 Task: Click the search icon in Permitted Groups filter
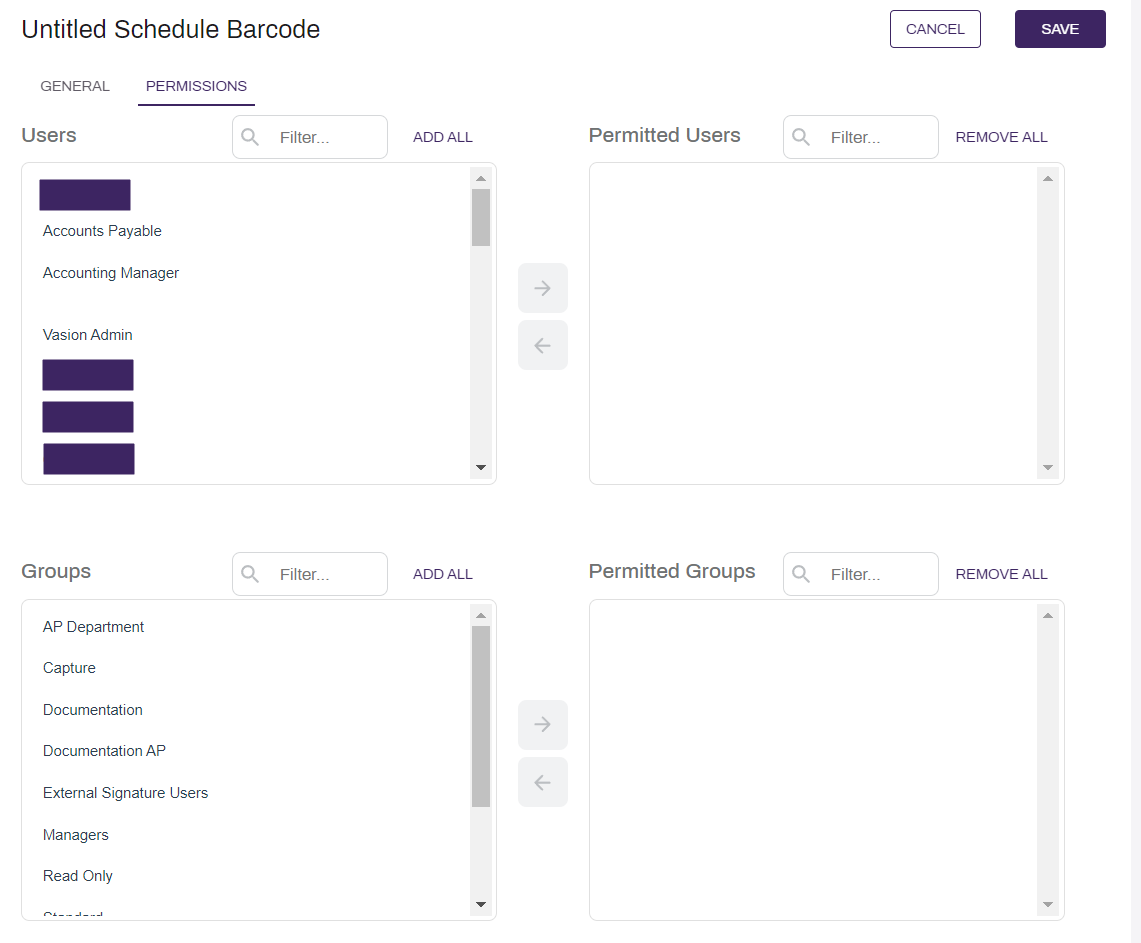click(x=800, y=574)
